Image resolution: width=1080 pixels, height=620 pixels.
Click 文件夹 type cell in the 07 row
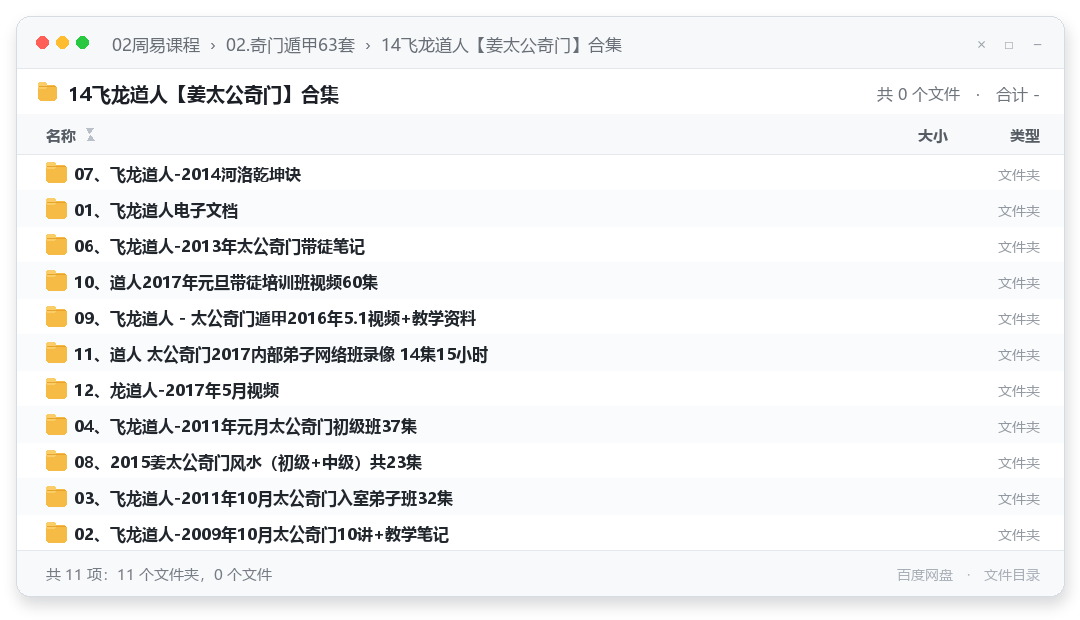point(1019,175)
